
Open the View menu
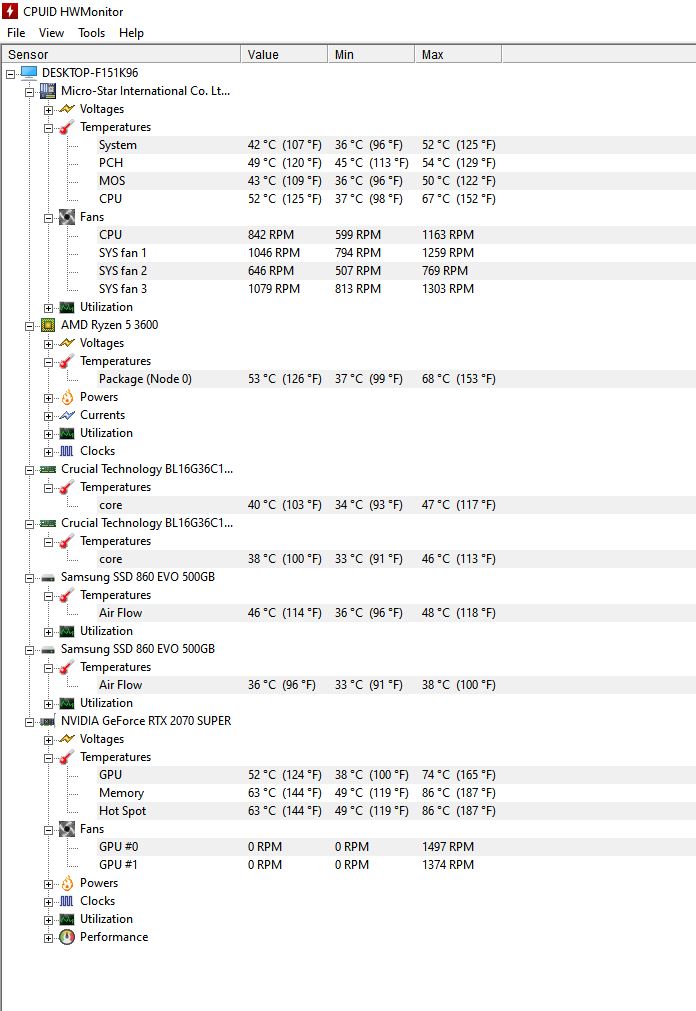51,33
